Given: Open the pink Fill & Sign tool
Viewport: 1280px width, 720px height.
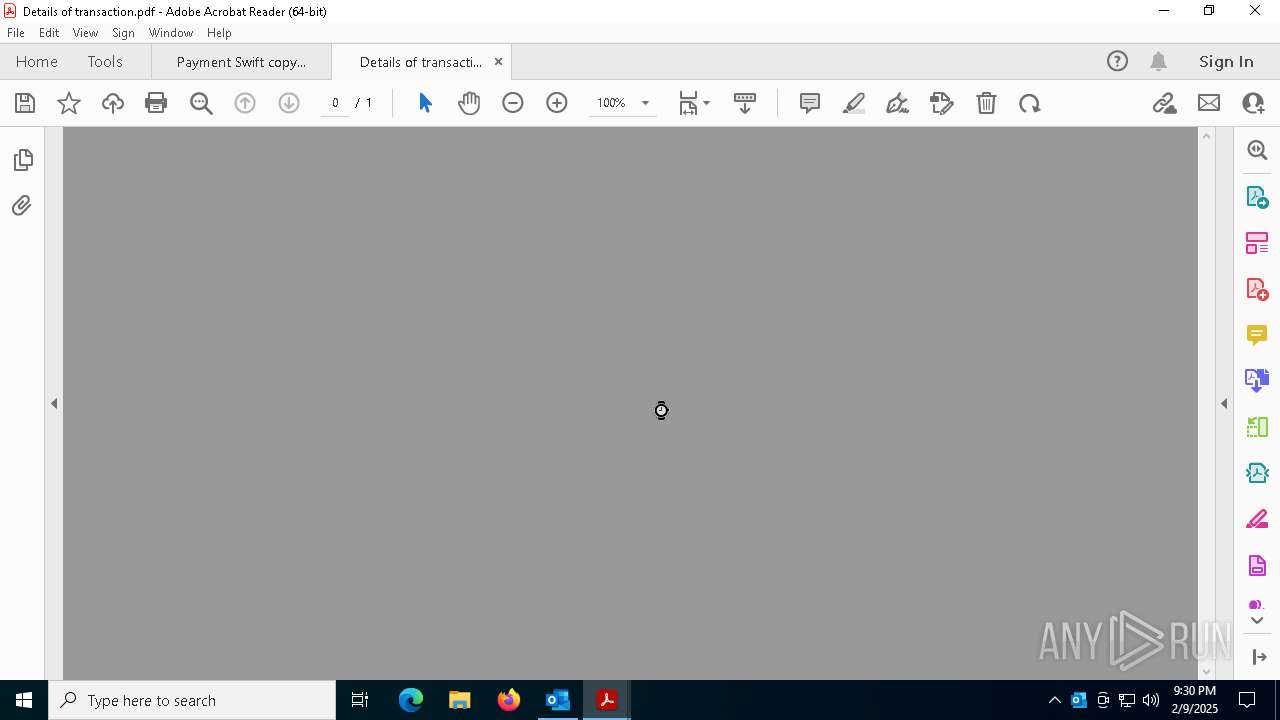Looking at the screenshot, I should pyautogui.click(x=1257, y=520).
